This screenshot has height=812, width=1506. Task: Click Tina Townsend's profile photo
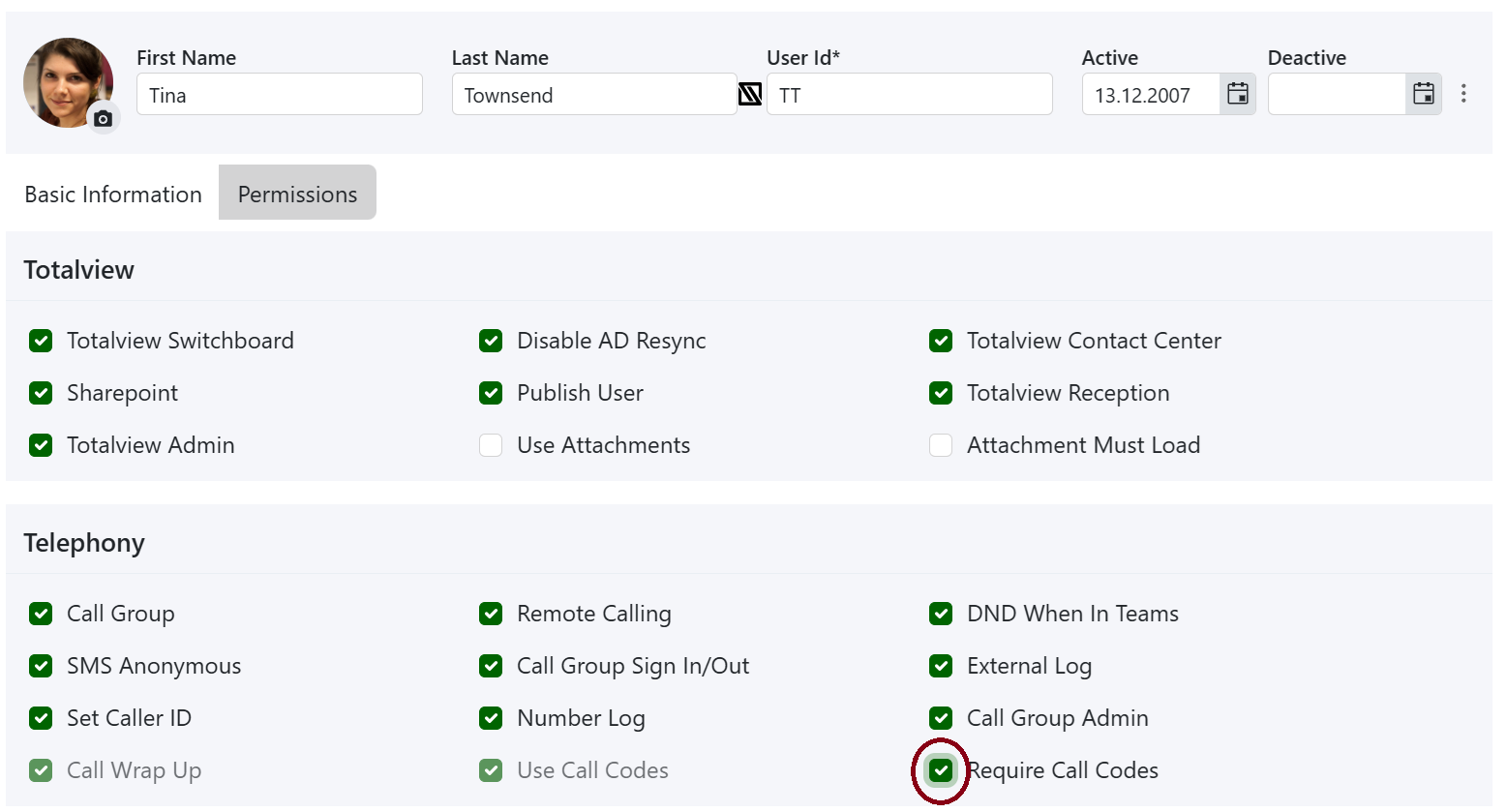tap(68, 83)
